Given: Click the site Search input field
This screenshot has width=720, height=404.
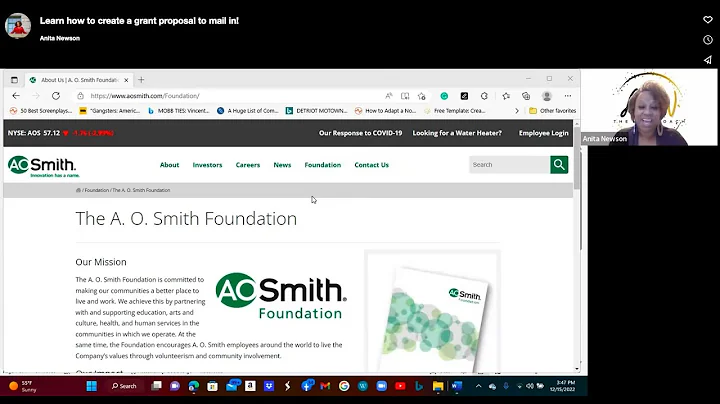Looking at the screenshot, I should click(x=509, y=164).
